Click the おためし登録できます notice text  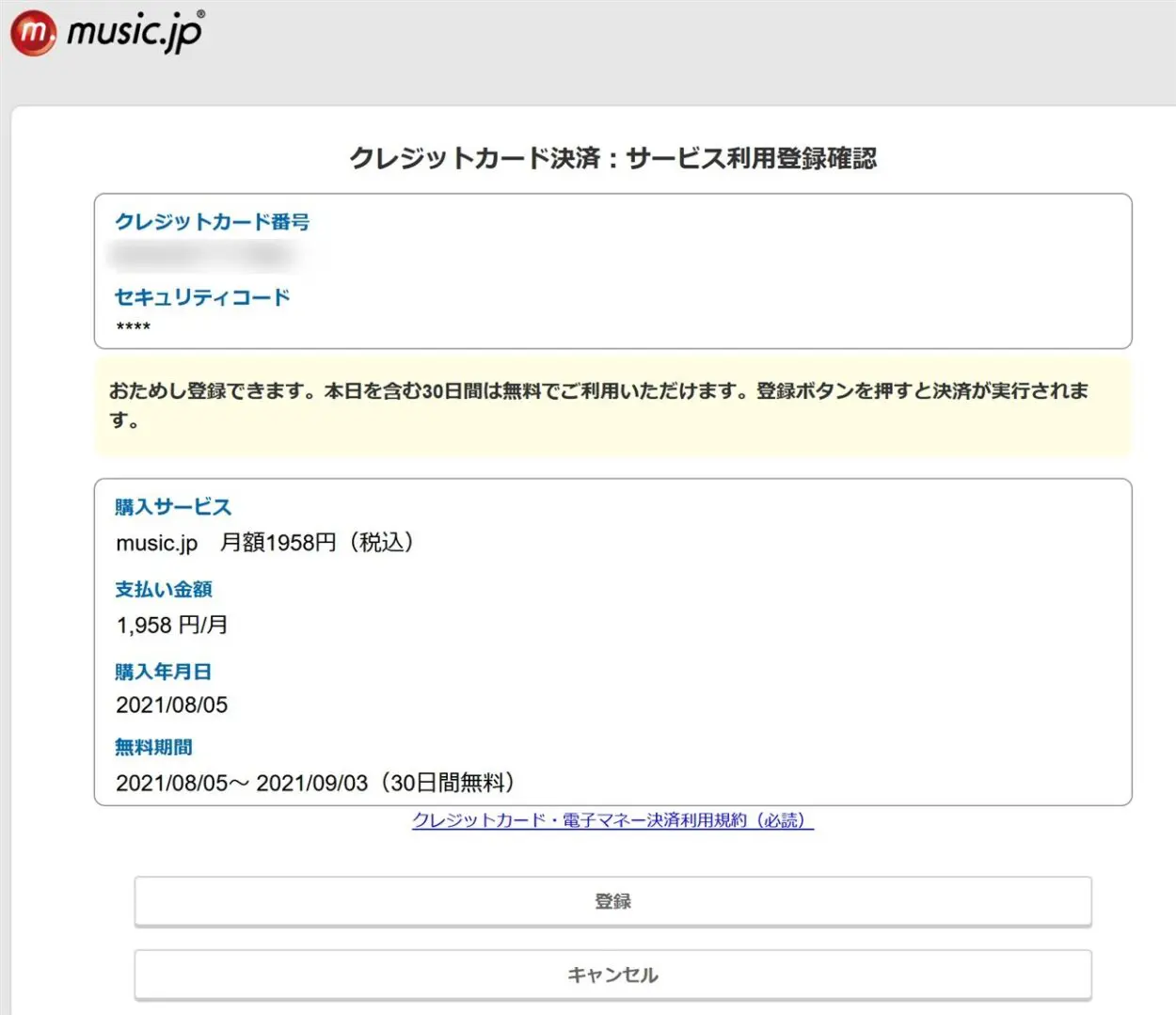click(x=599, y=405)
